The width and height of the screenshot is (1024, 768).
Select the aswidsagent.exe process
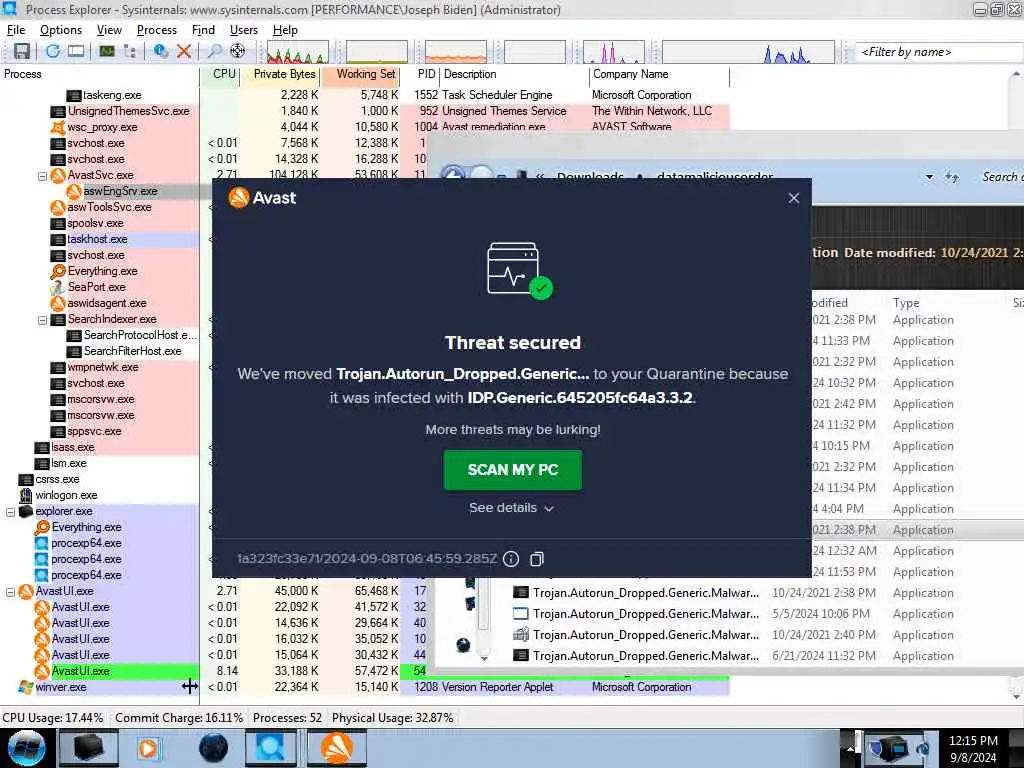(106, 303)
